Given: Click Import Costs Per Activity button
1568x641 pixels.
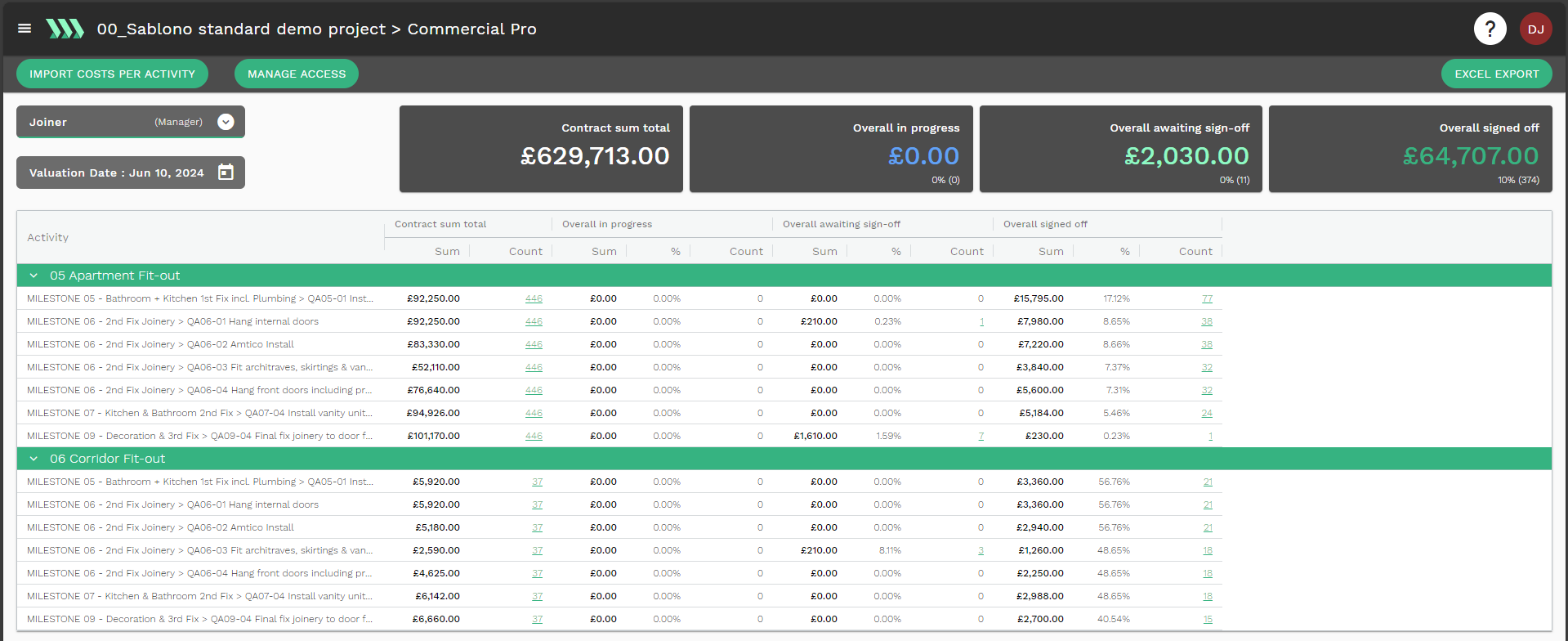Looking at the screenshot, I should [113, 74].
